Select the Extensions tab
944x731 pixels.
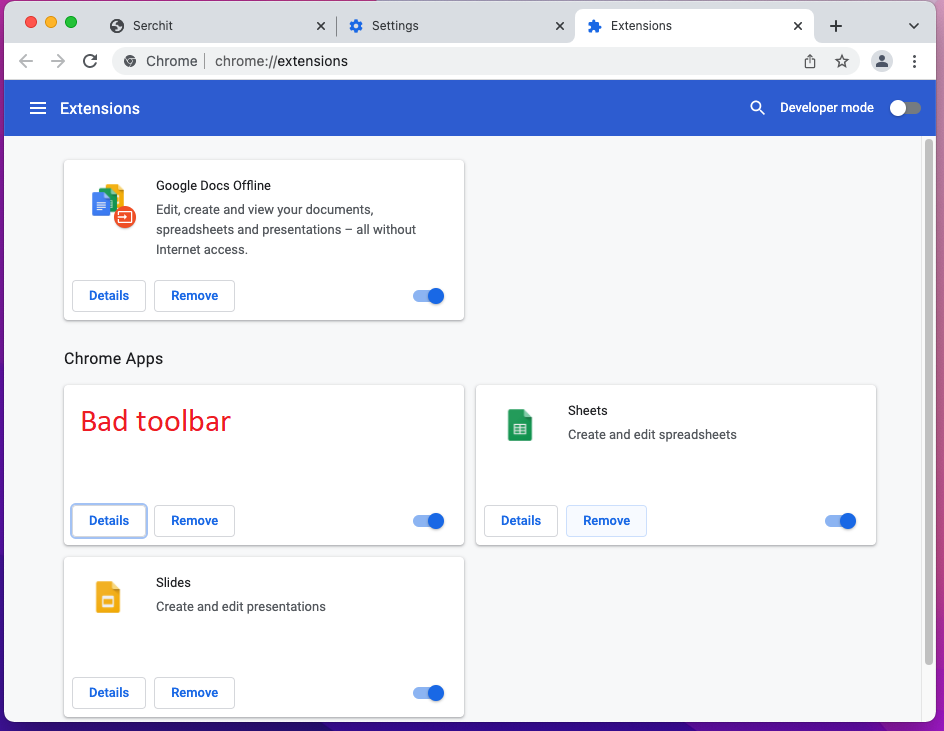694,26
